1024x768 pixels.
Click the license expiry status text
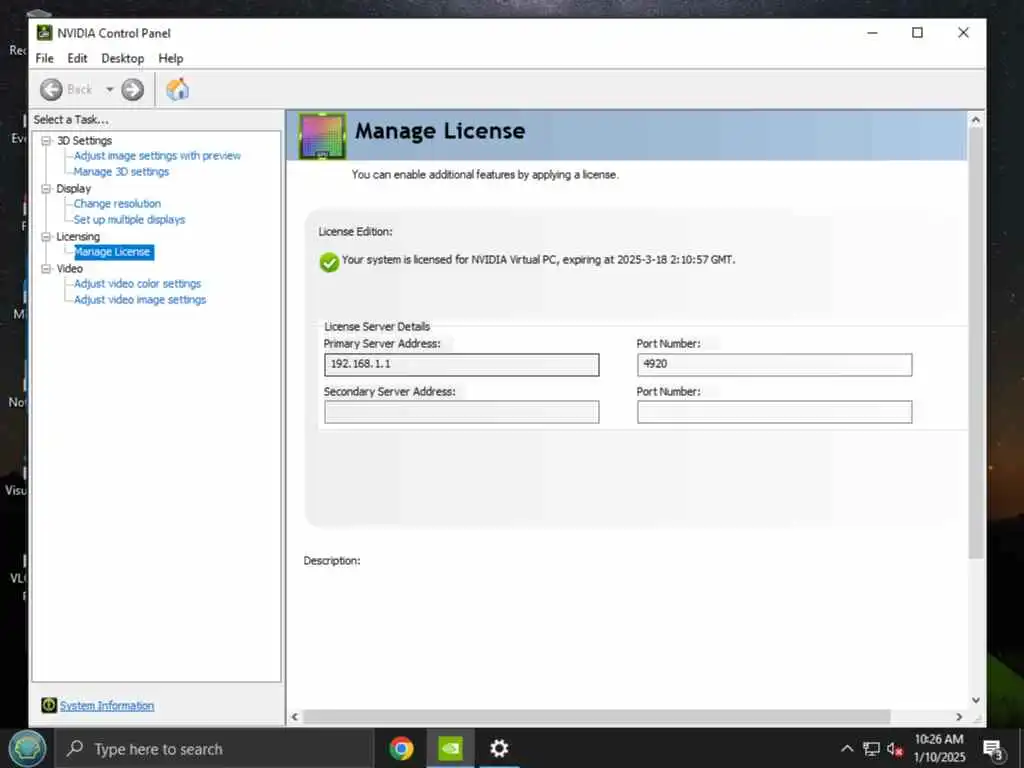pyautogui.click(x=538, y=259)
